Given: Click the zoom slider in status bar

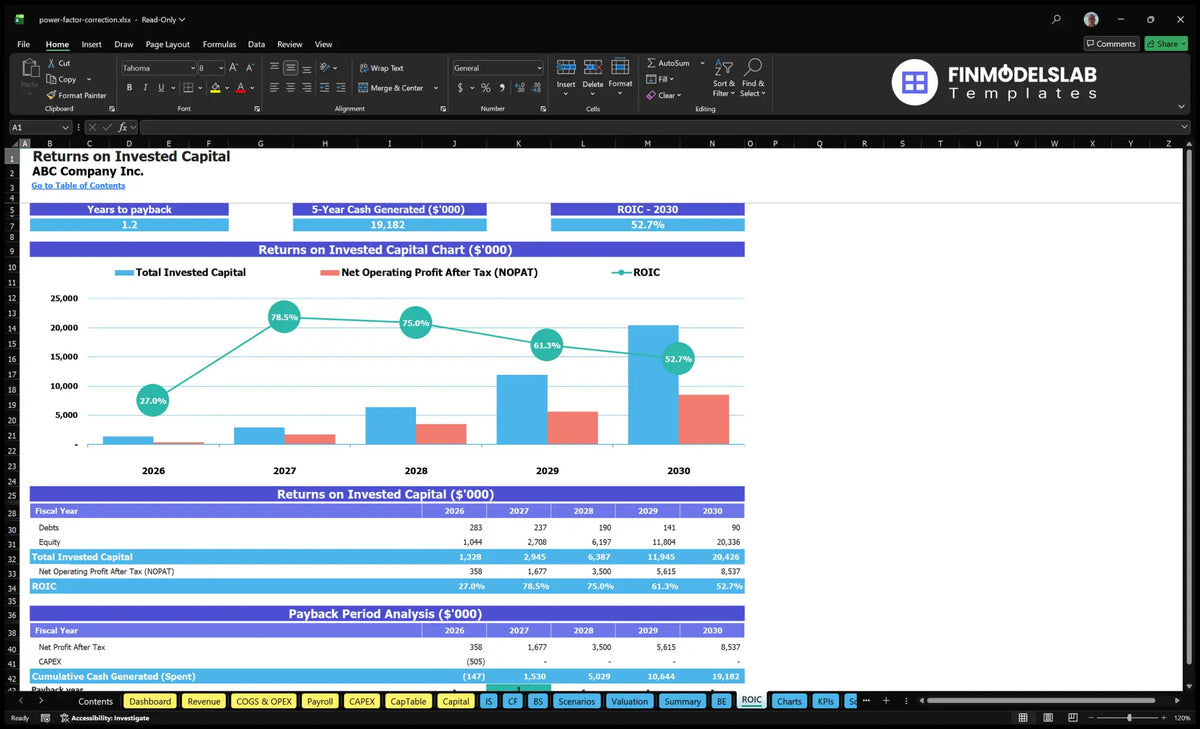Looking at the screenshot, I should tap(1130, 718).
